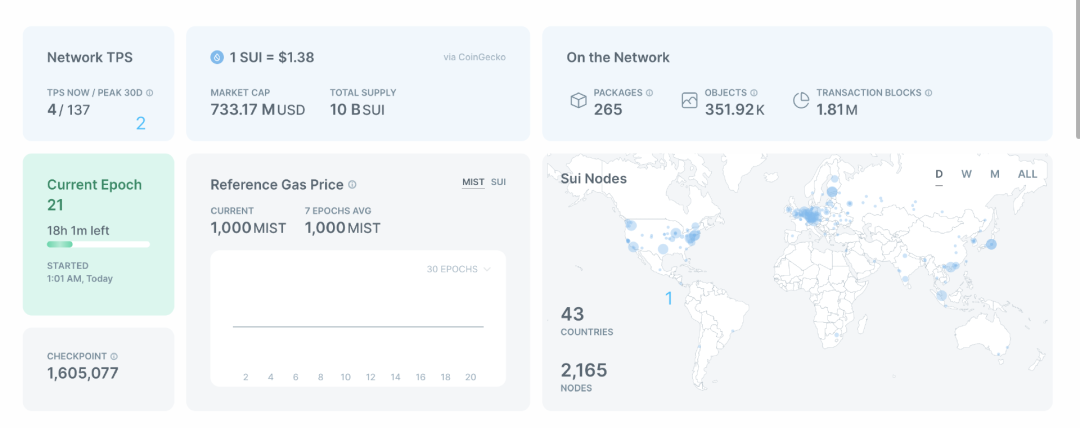
Task: Click the objects count '351.92 K'
Action: (x=734, y=109)
